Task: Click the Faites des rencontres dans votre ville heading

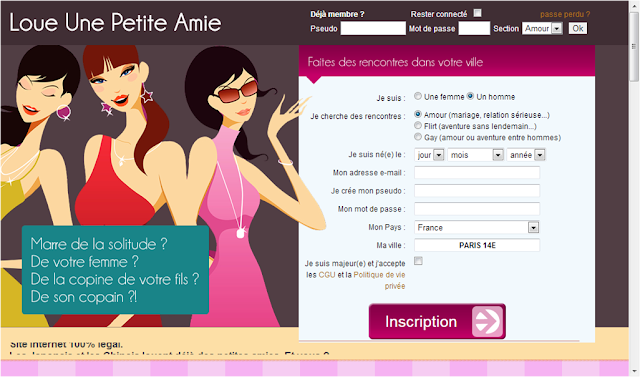Action: point(395,62)
